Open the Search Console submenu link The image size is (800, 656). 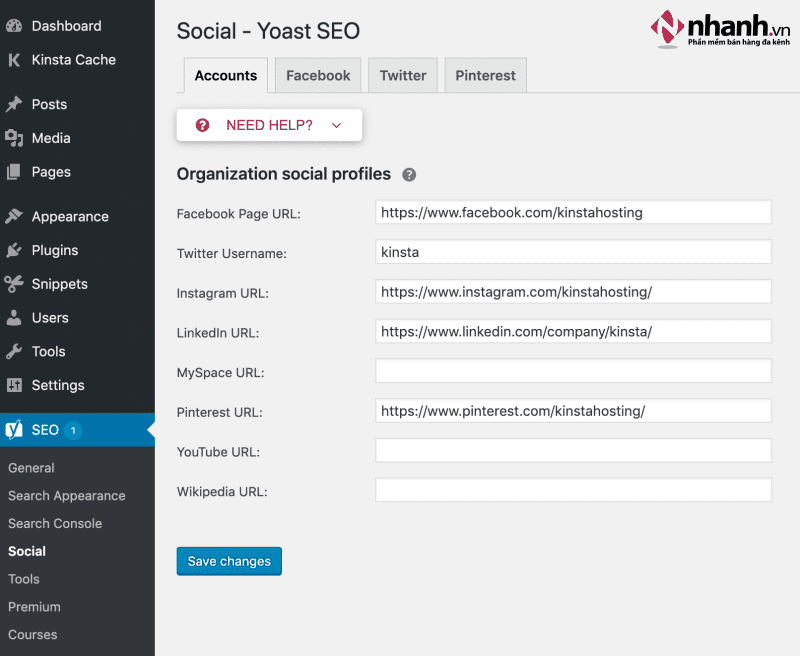click(55, 523)
